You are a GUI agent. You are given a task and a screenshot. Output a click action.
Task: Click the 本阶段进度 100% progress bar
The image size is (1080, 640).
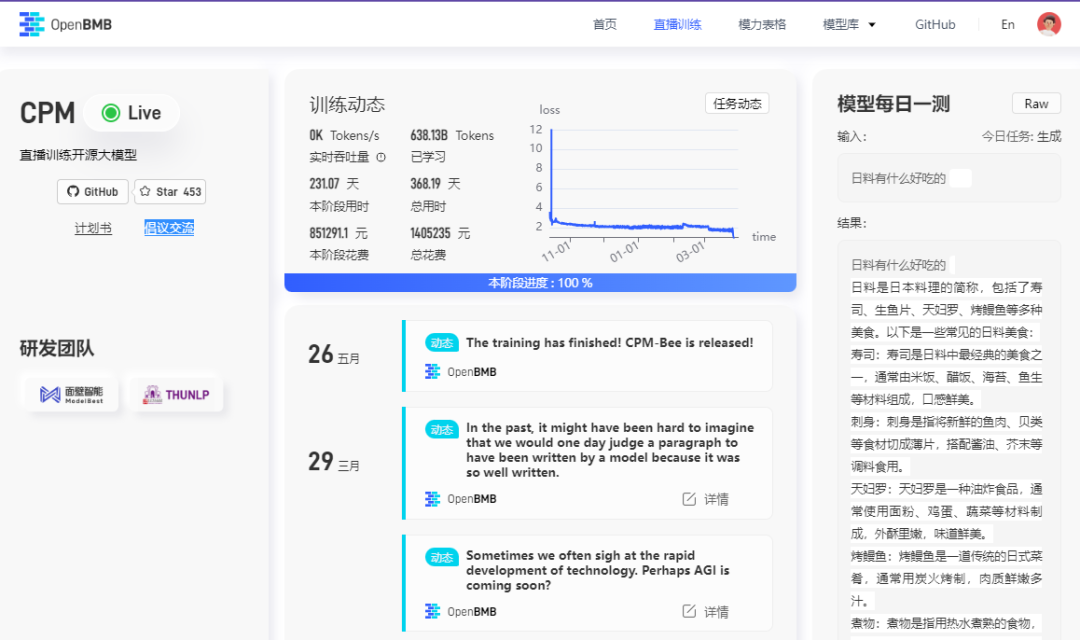click(x=540, y=283)
